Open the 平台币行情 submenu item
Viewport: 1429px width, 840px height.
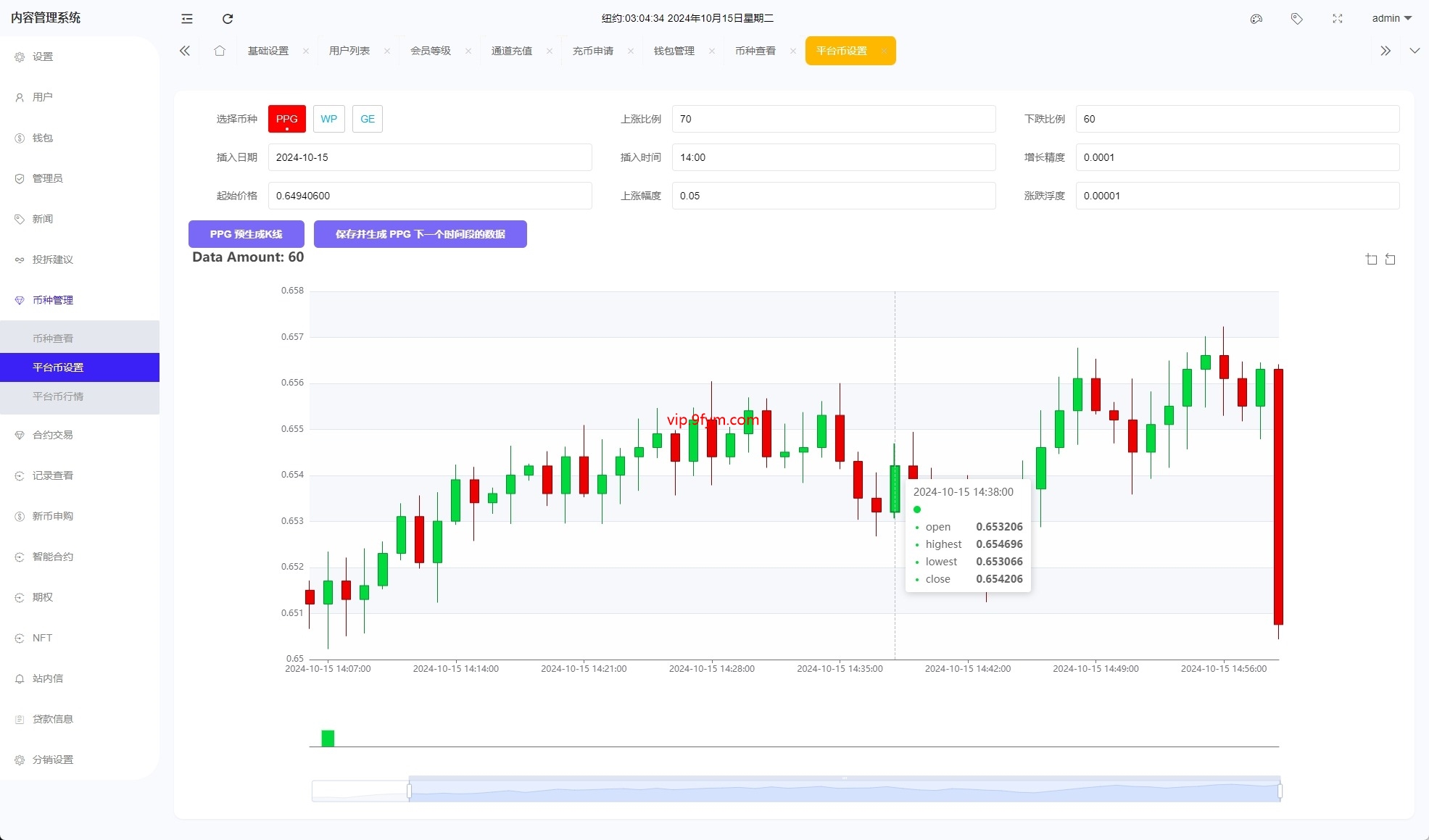coord(58,396)
